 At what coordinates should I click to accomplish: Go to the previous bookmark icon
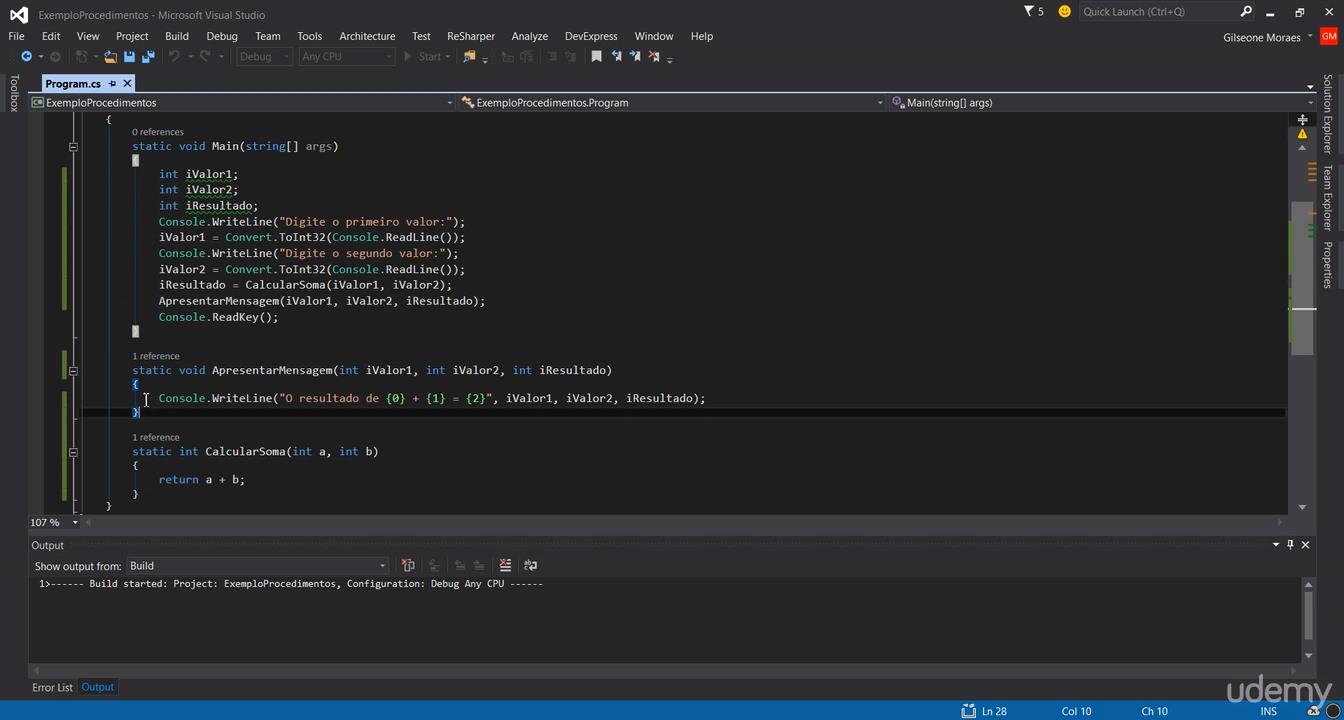pyautogui.click(x=616, y=57)
